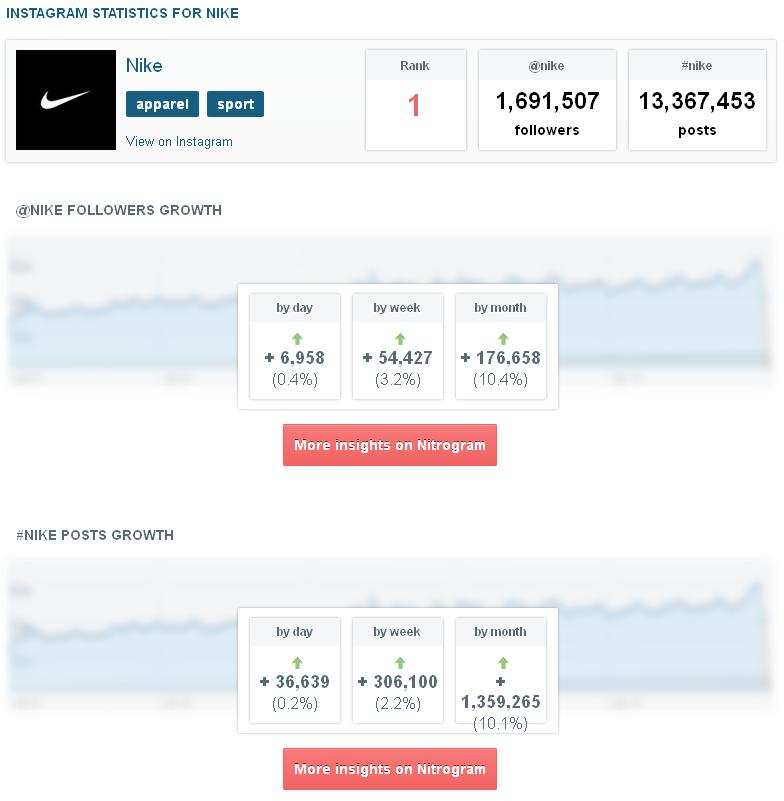The image size is (784, 801).
Task: Click followers by month green arrow
Action: point(501,339)
